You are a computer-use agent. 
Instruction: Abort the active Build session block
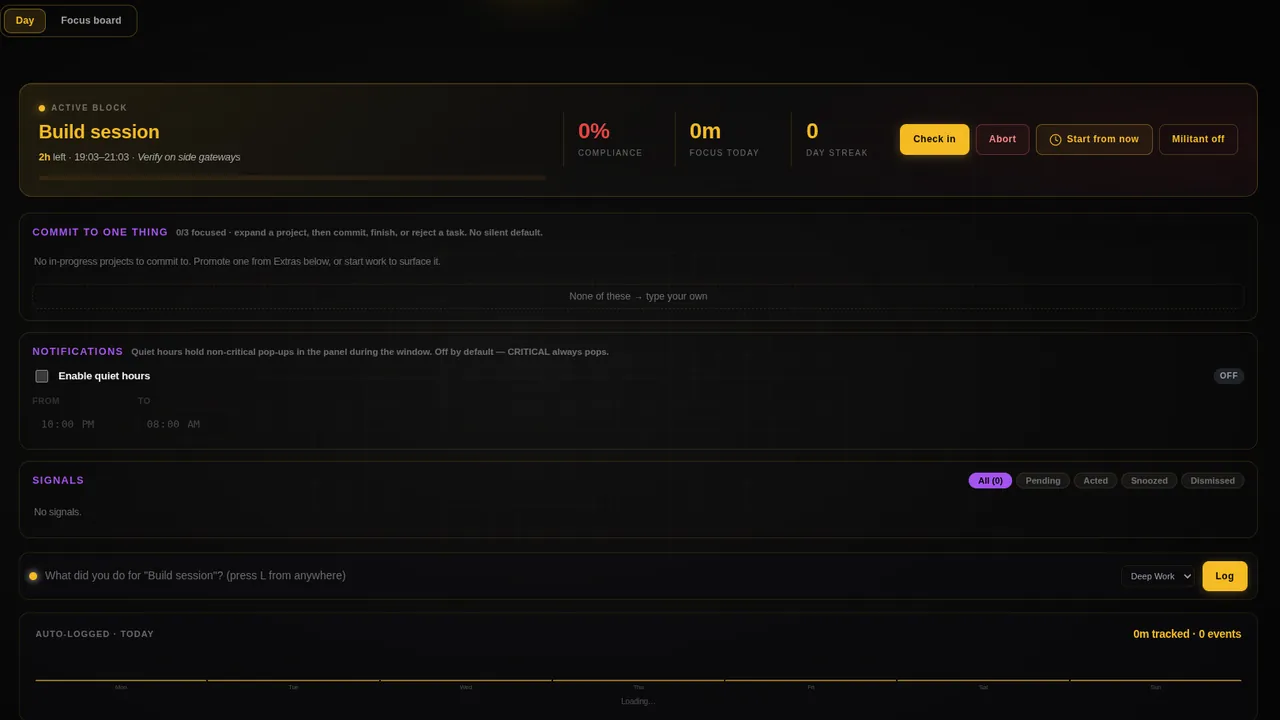pos(1002,139)
